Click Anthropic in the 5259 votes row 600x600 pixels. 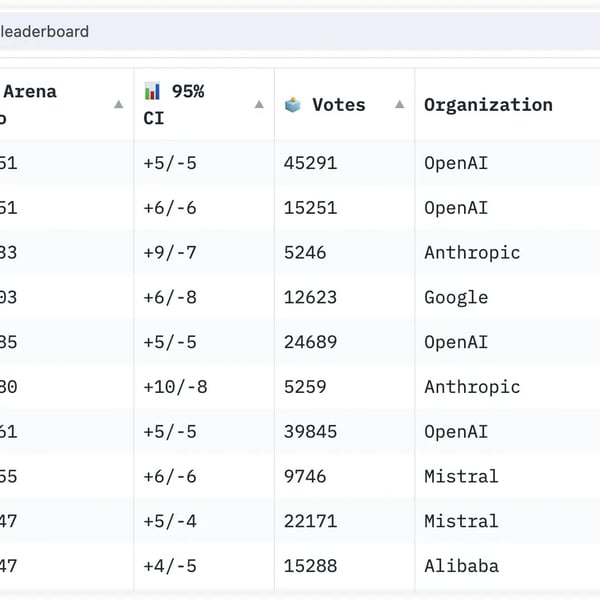coord(472,388)
